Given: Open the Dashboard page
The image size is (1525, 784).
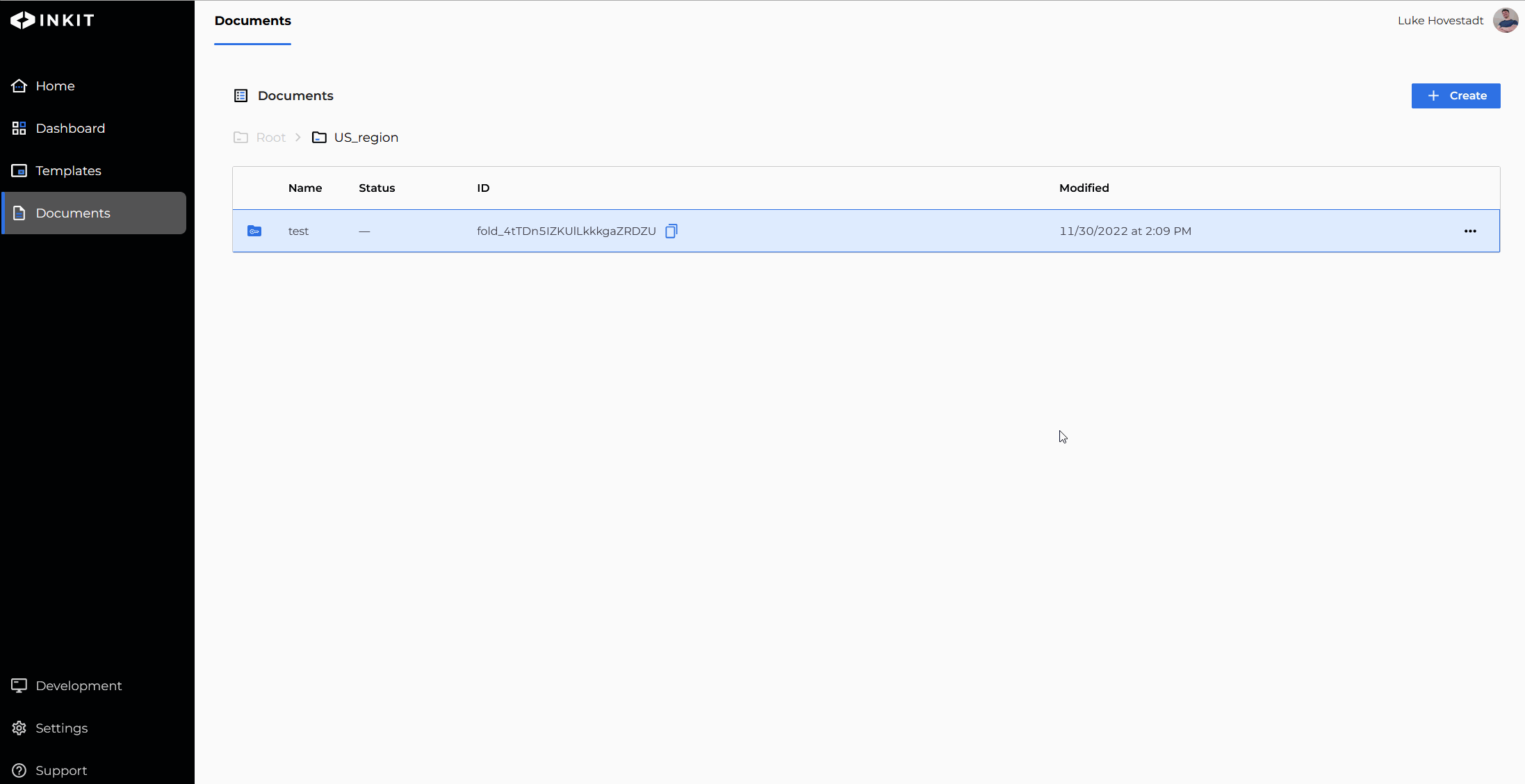Looking at the screenshot, I should [x=70, y=128].
